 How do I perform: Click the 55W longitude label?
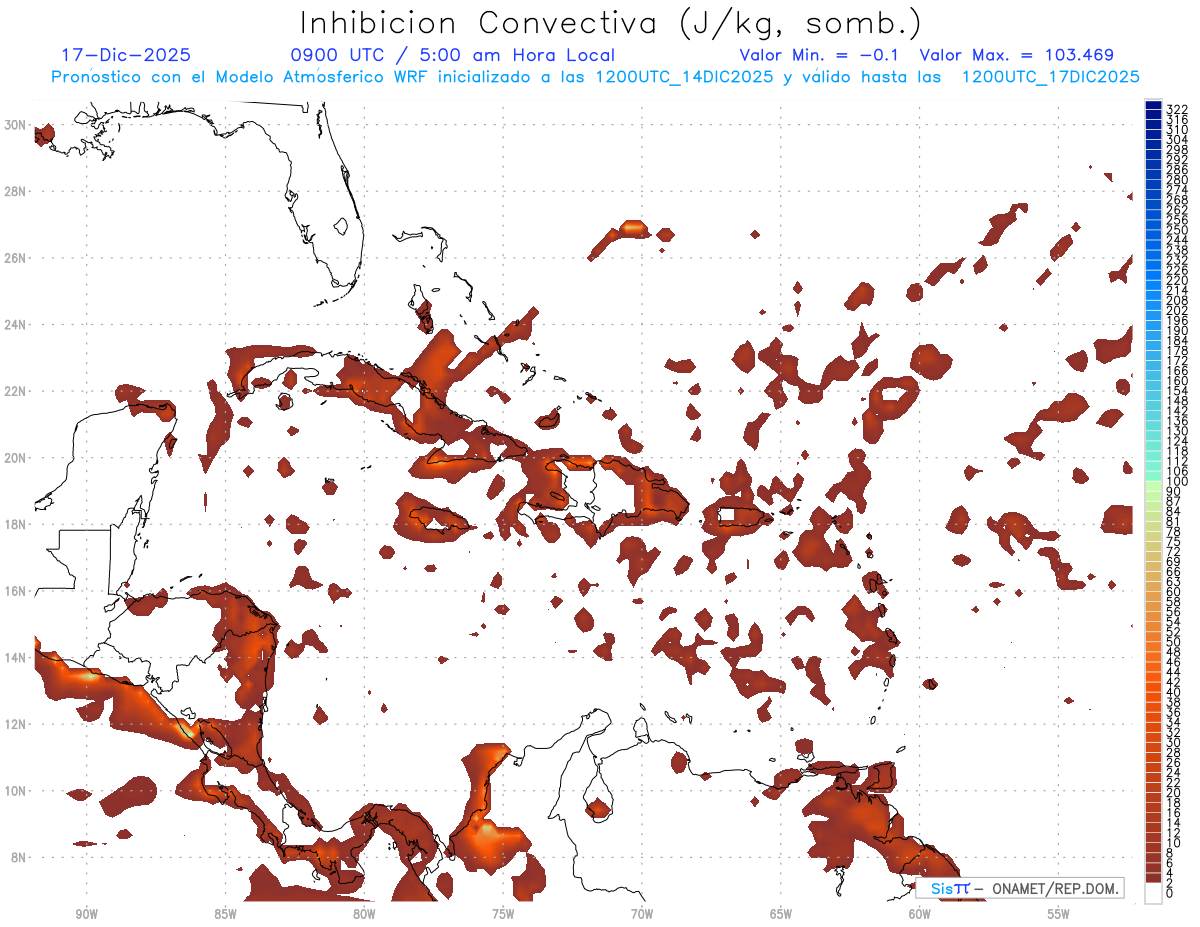(1059, 914)
